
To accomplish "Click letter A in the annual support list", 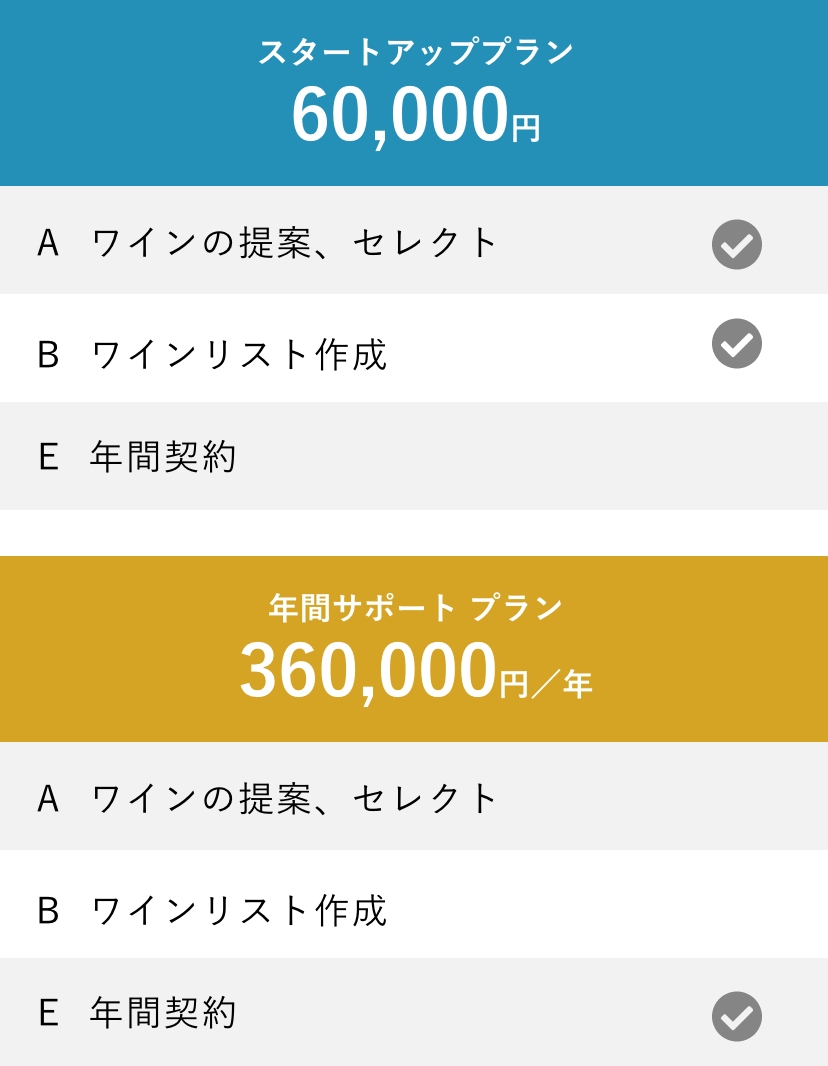I will coord(47,798).
